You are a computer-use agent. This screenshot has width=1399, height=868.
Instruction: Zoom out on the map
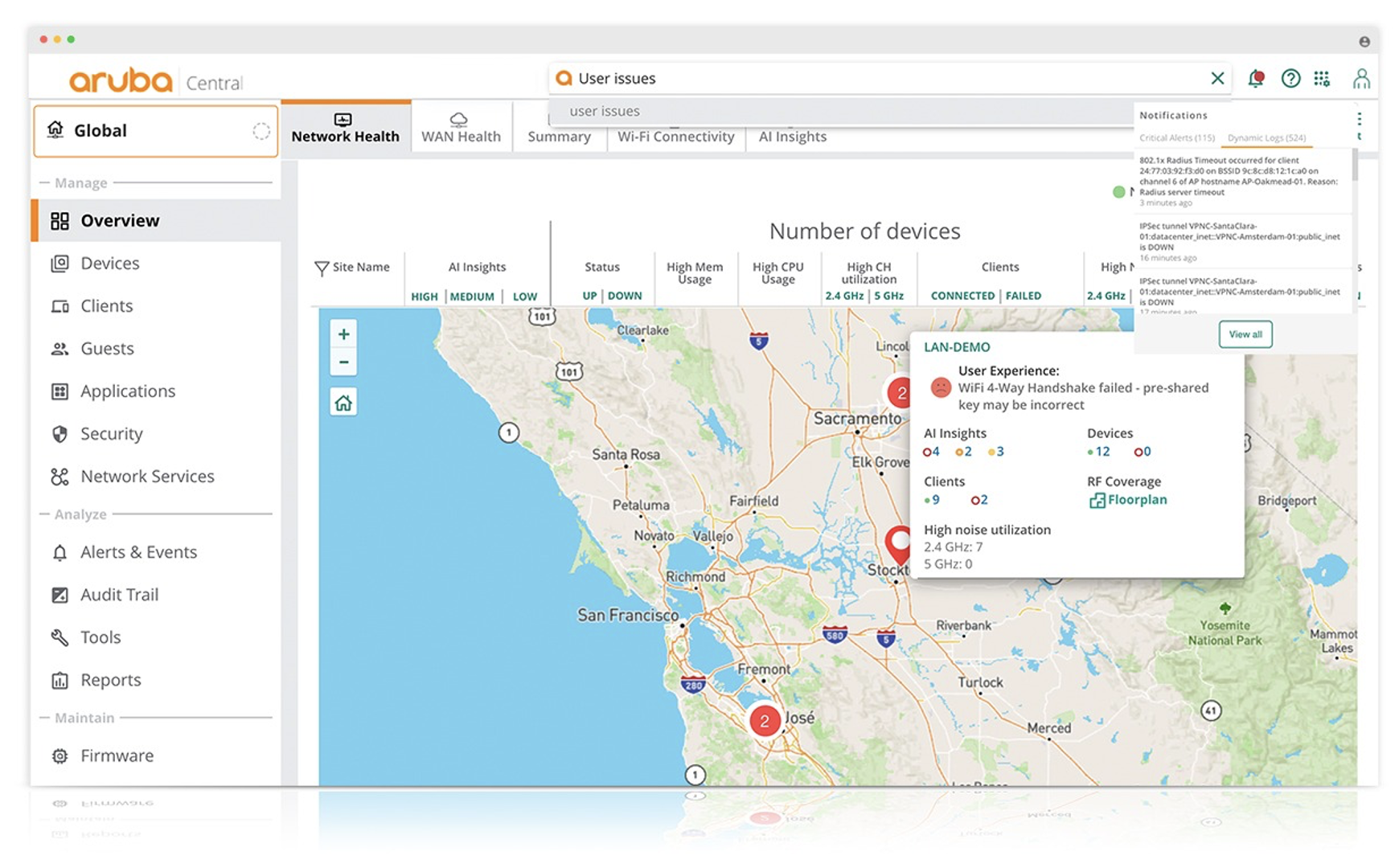(x=343, y=362)
